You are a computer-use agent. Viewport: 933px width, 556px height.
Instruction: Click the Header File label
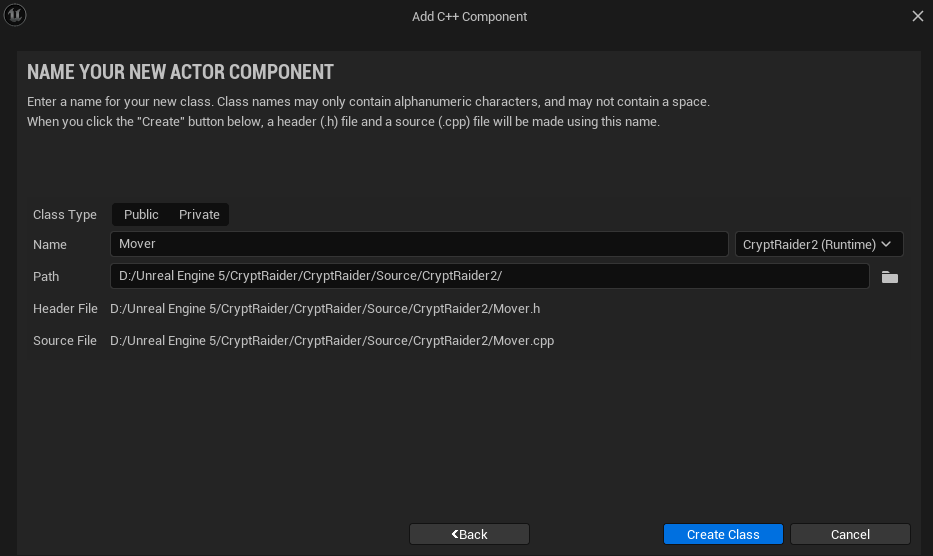coord(65,308)
